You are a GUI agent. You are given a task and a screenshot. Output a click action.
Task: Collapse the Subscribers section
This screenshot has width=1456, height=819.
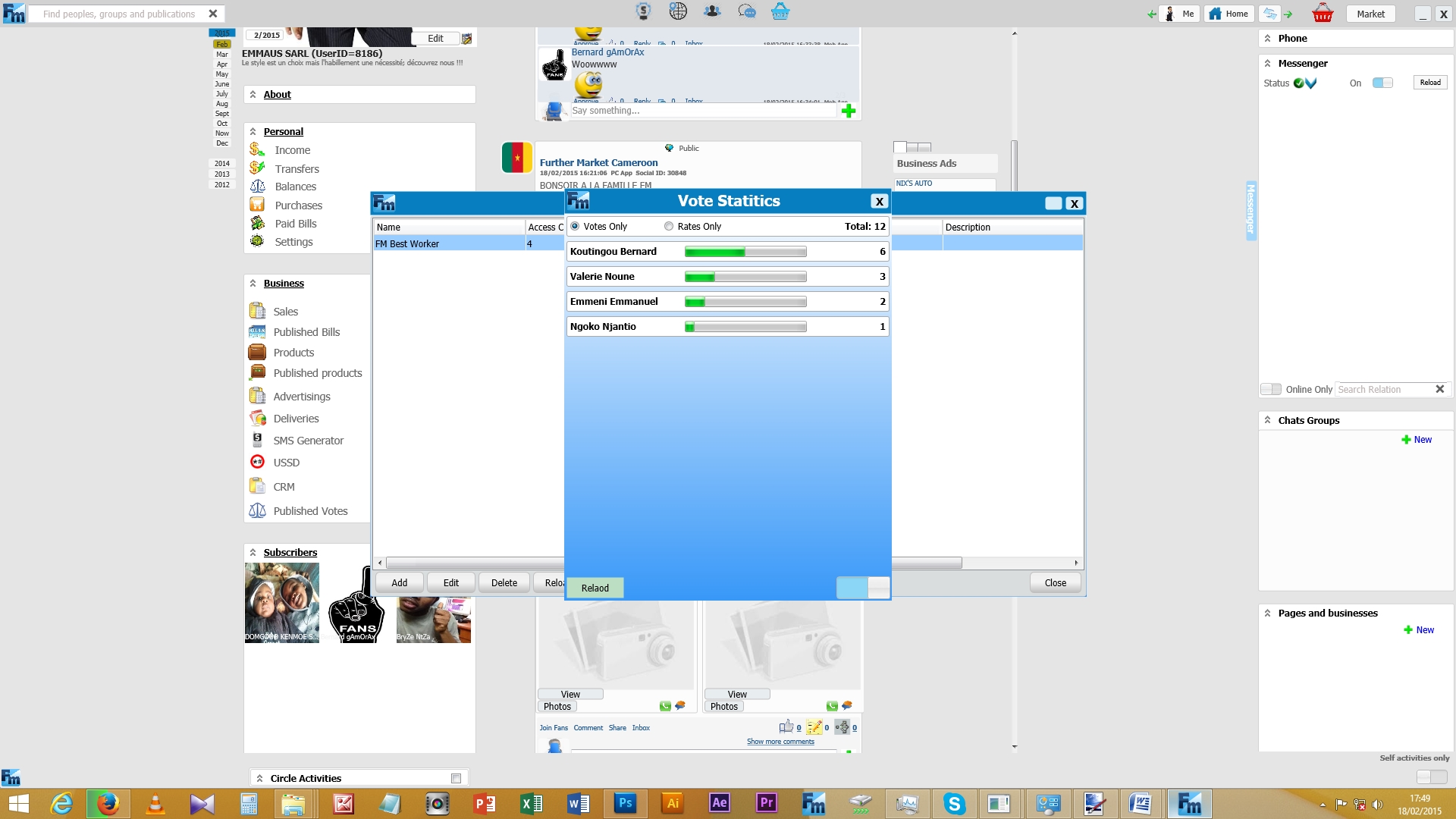coord(253,552)
